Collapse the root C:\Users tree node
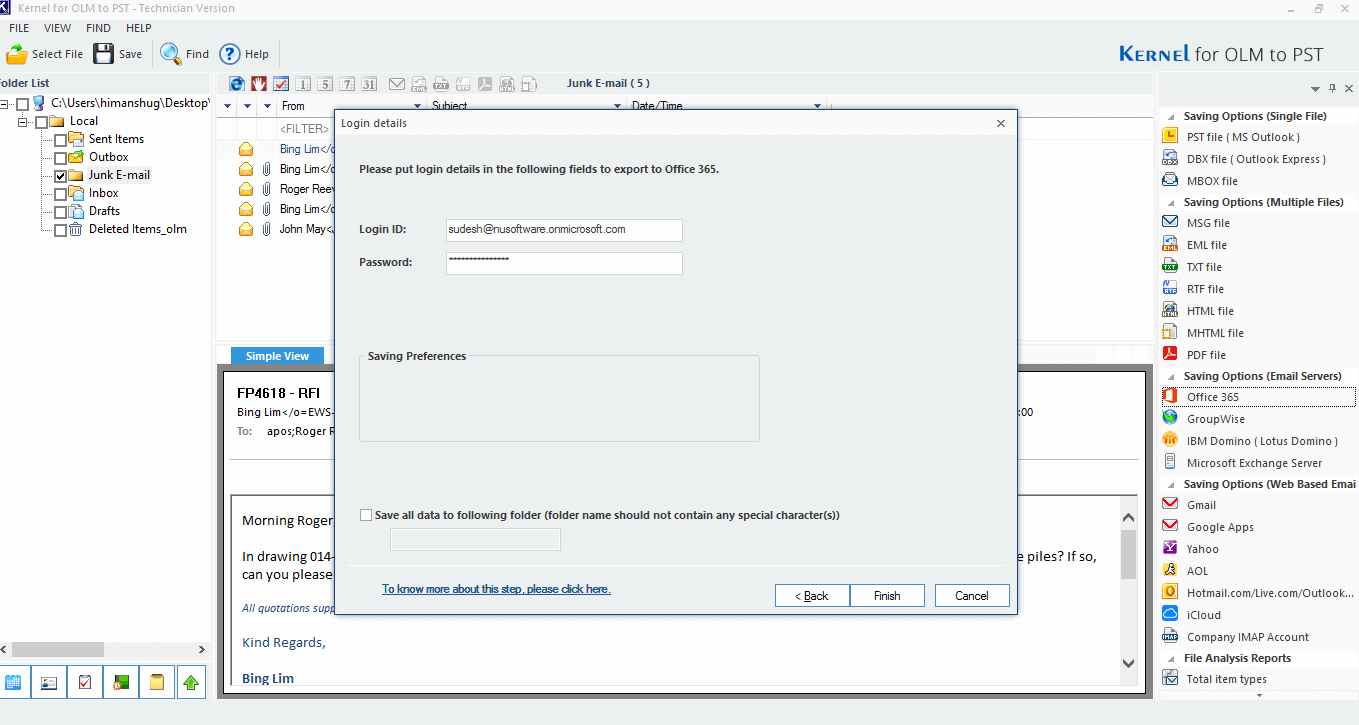The width and height of the screenshot is (1359, 725). (5, 103)
